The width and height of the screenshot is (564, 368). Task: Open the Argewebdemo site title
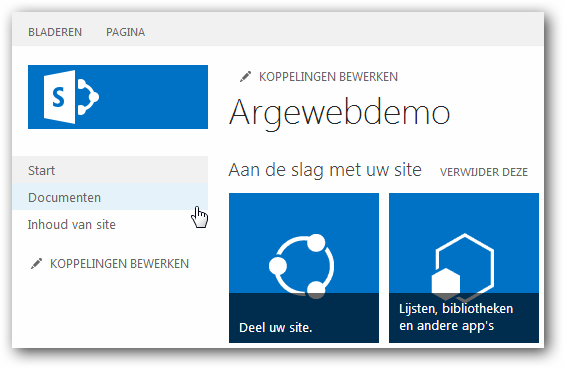pyautogui.click(x=340, y=113)
